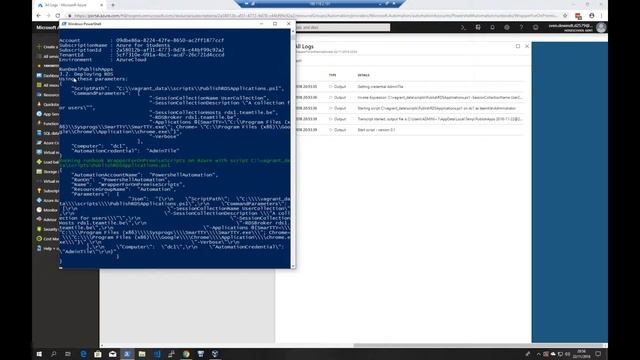The width and height of the screenshot is (640, 360).
Task: Click the DETAILS column header
Action: [x=363, y=75]
